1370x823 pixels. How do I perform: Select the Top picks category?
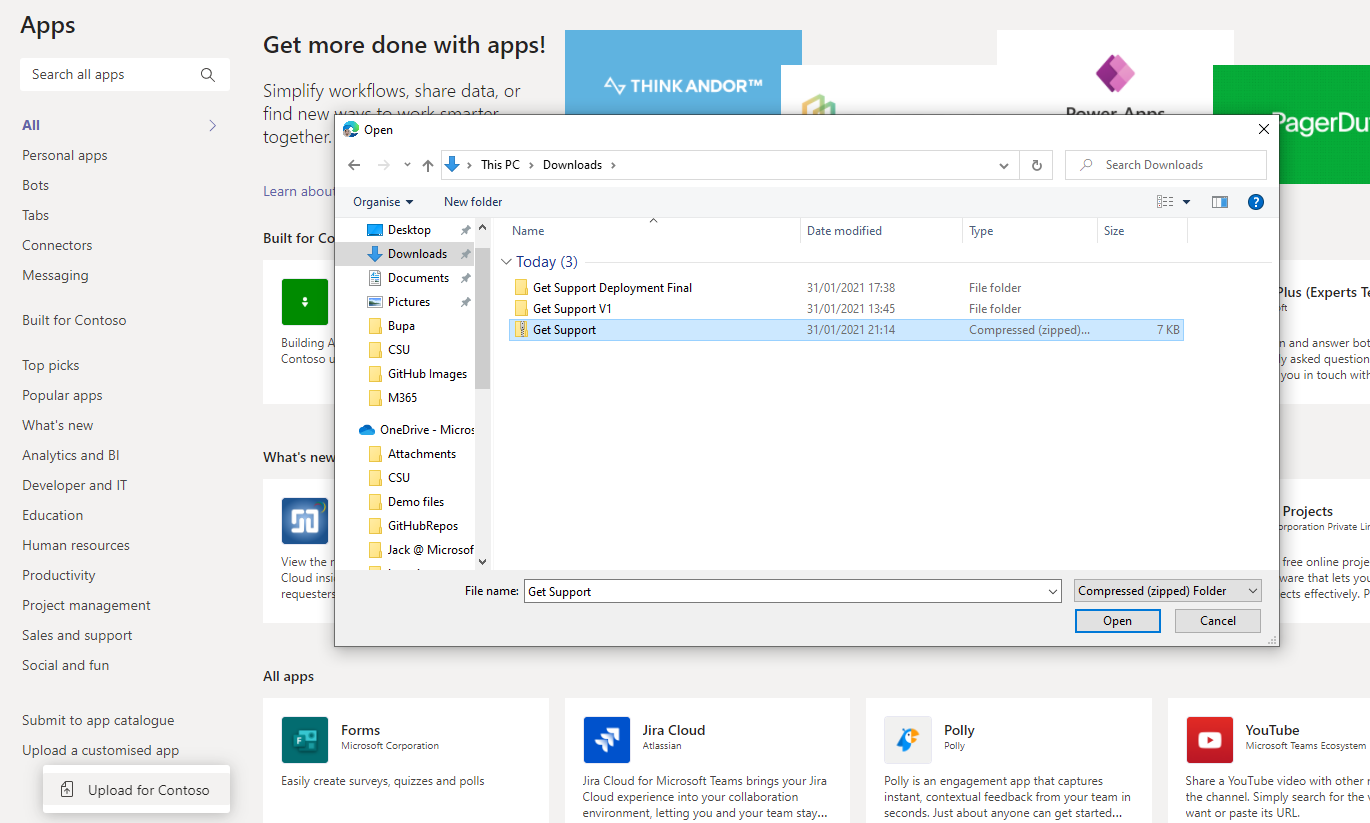tap(51, 365)
